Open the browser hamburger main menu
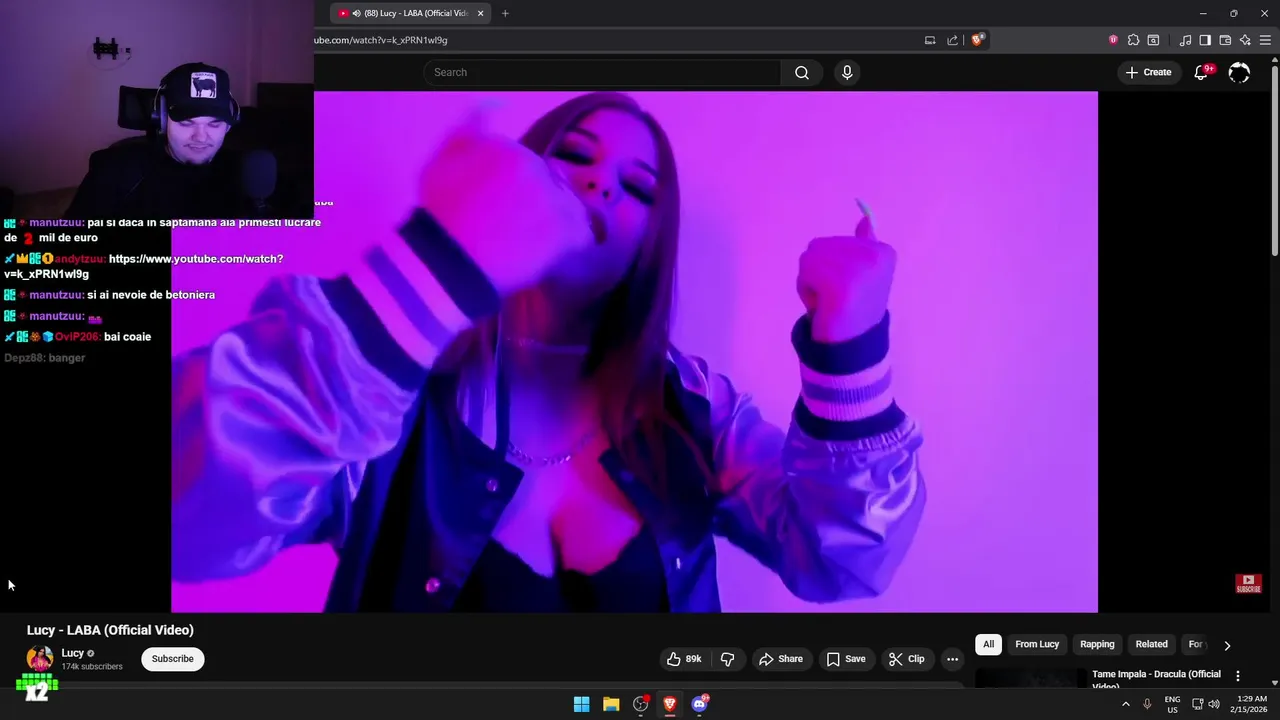 (x=1265, y=40)
